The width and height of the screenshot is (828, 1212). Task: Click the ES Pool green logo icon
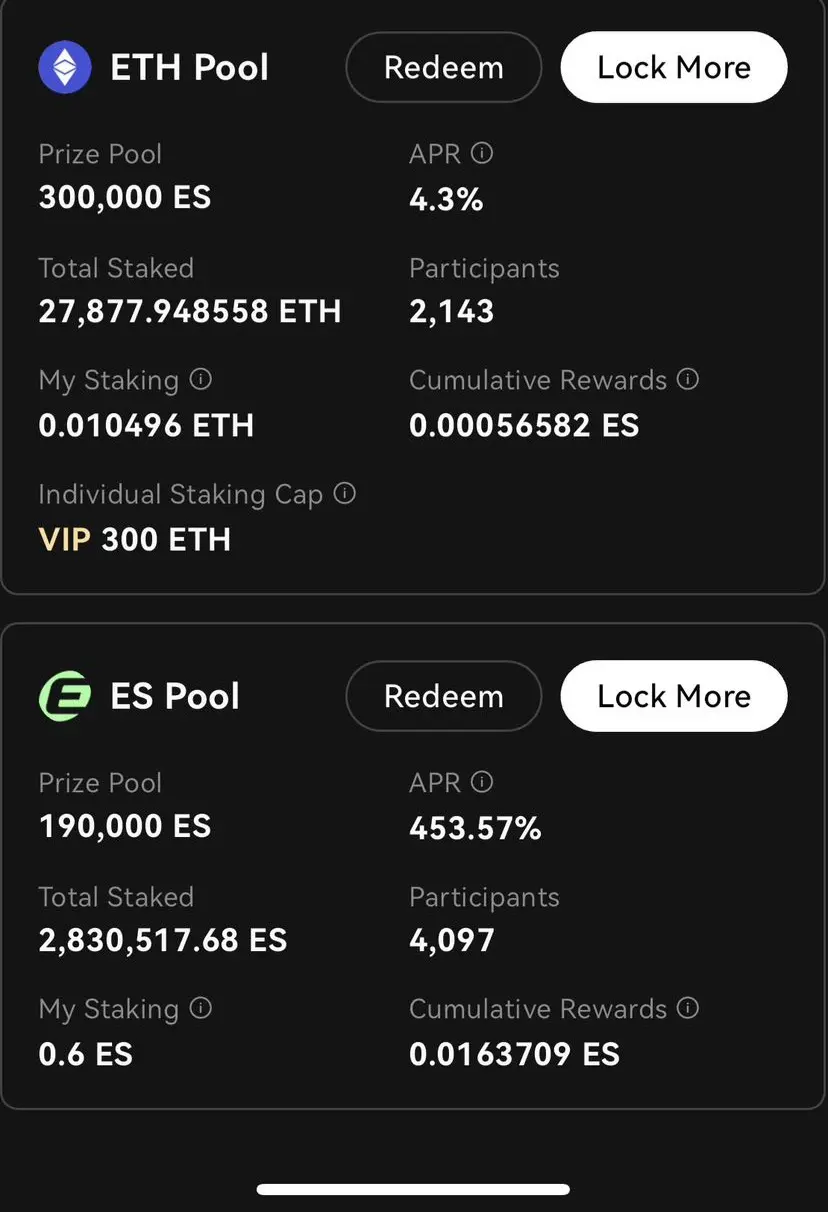point(65,696)
